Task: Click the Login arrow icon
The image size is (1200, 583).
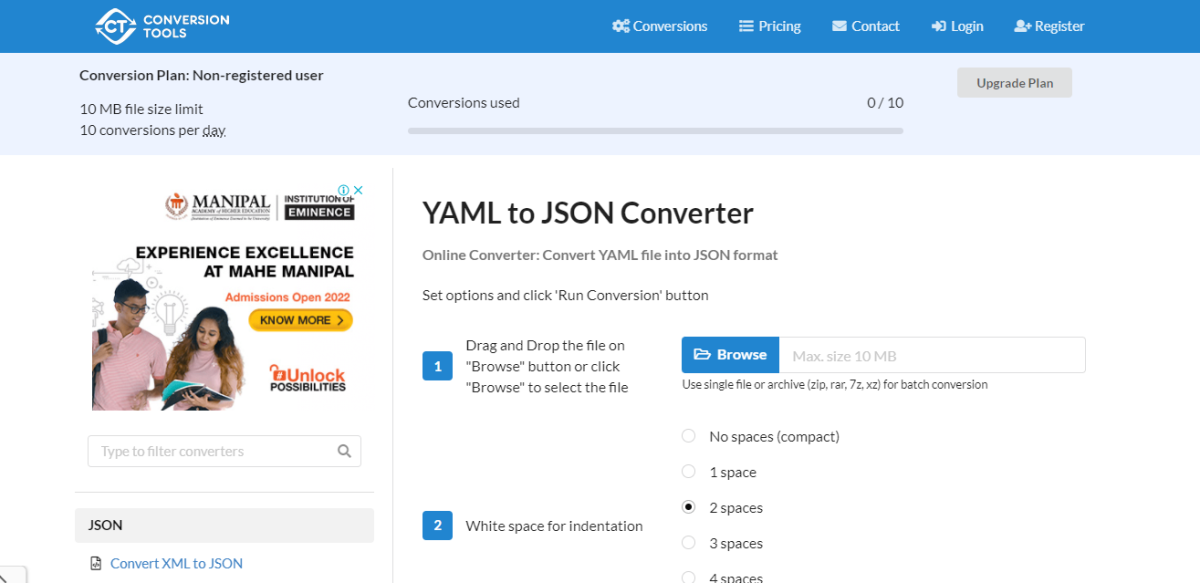Action: (938, 27)
